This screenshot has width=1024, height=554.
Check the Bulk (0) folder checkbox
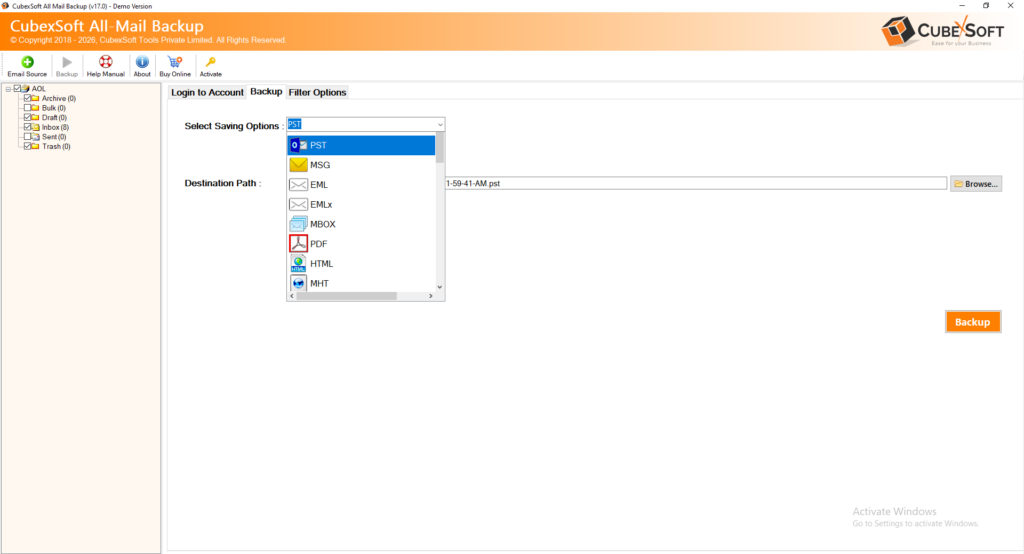click(x=27, y=108)
